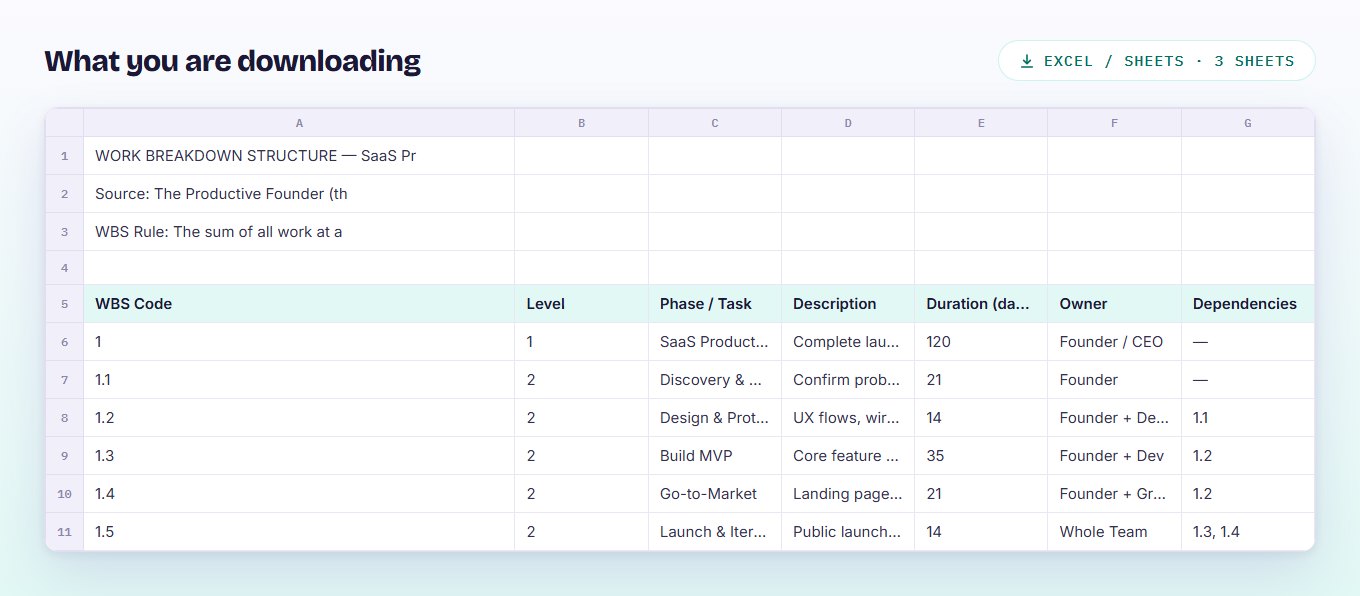Click WBS code cell '1.5'
1360x596 pixels.
click(299, 532)
